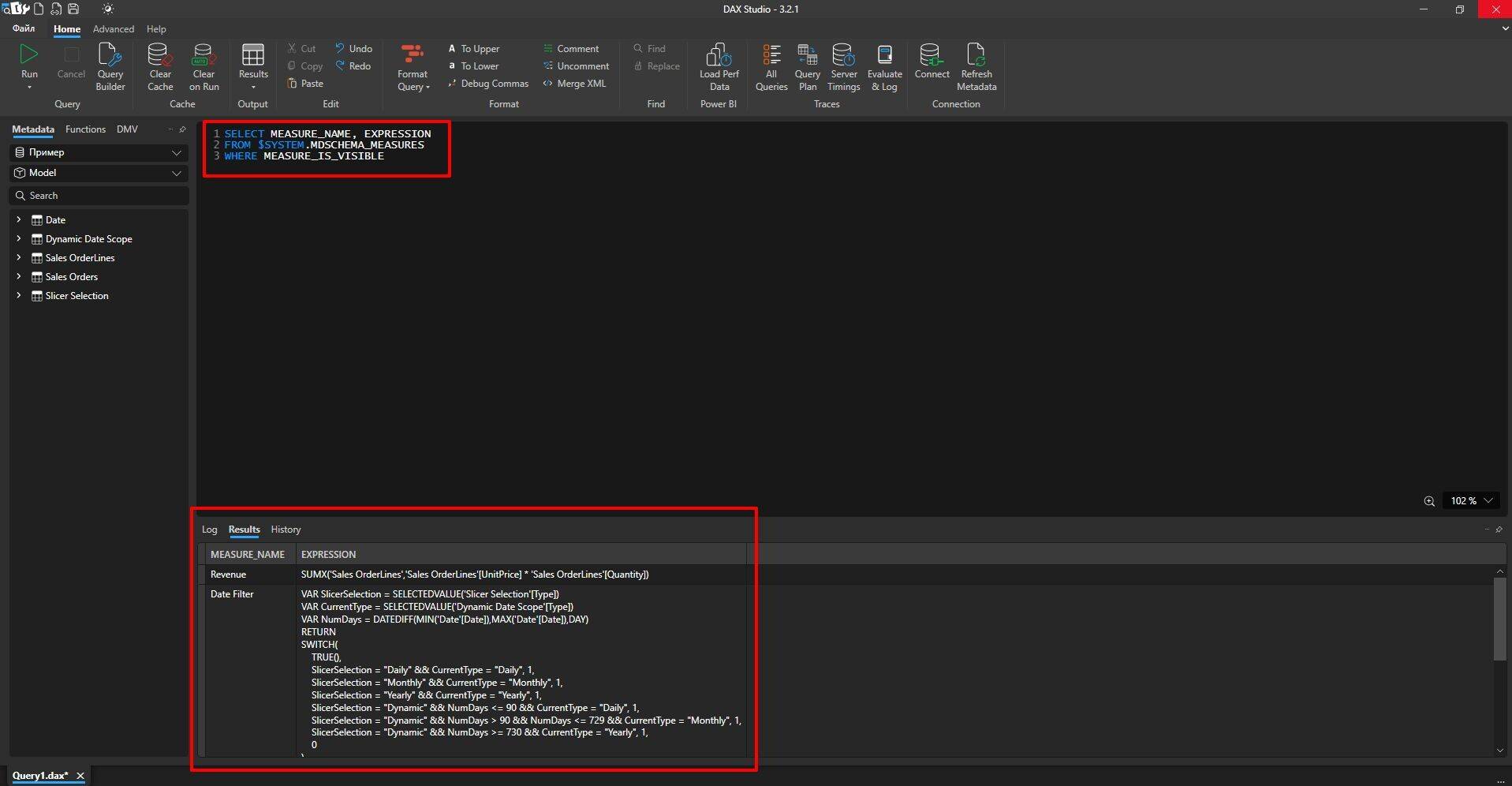Screen dimensions: 1512x786
Task: Redo the last edit
Action: click(353, 66)
